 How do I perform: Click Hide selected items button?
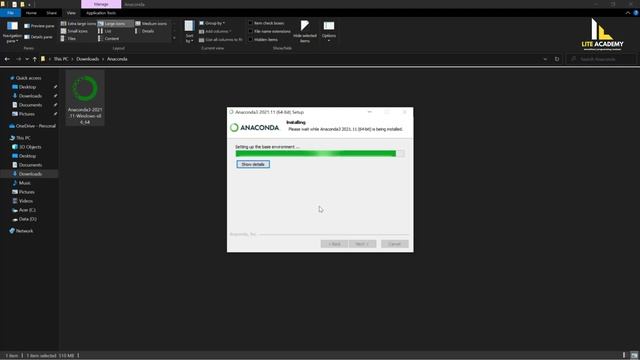[x=304, y=32]
